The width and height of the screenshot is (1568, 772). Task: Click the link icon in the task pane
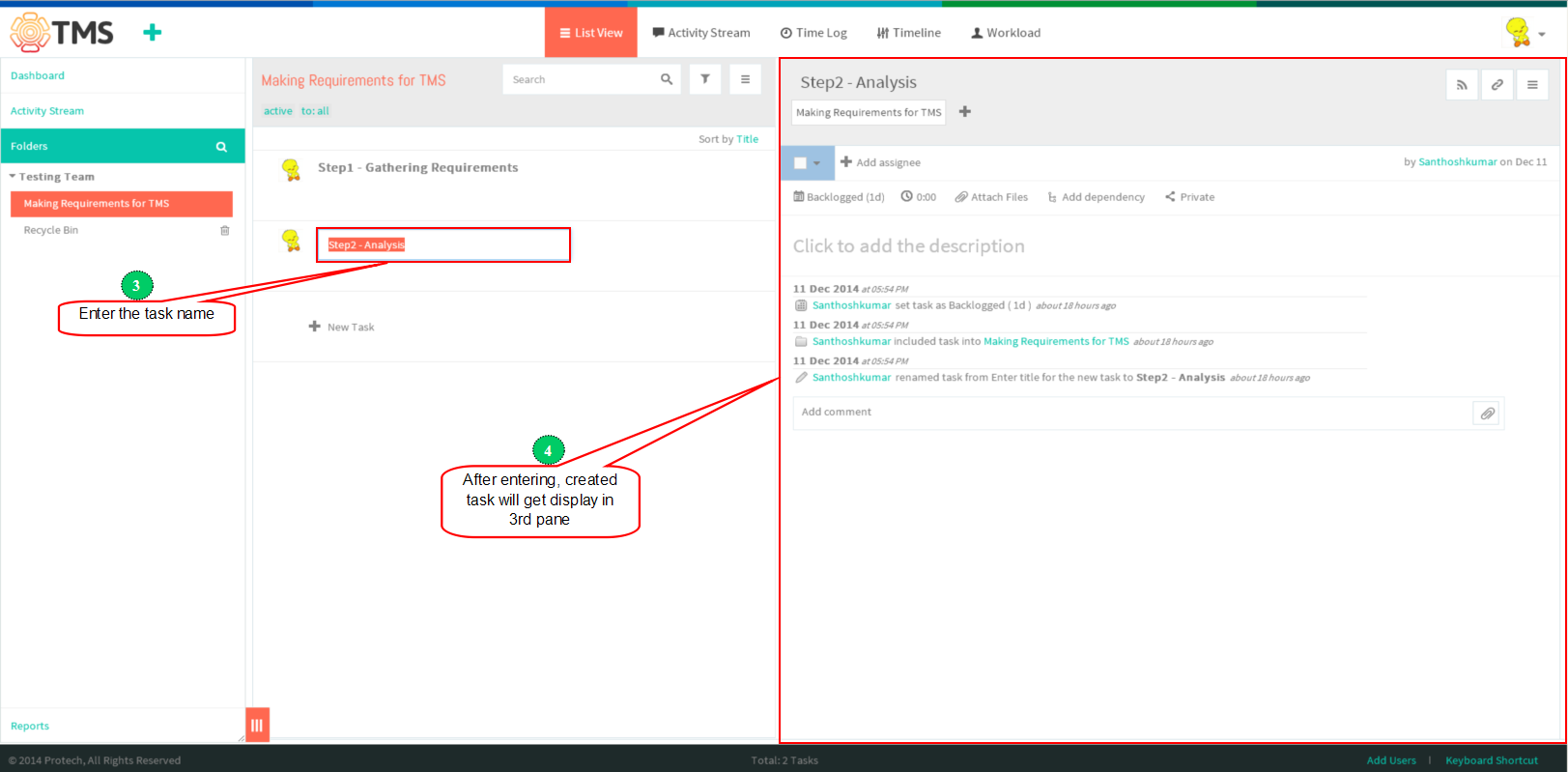(1497, 85)
